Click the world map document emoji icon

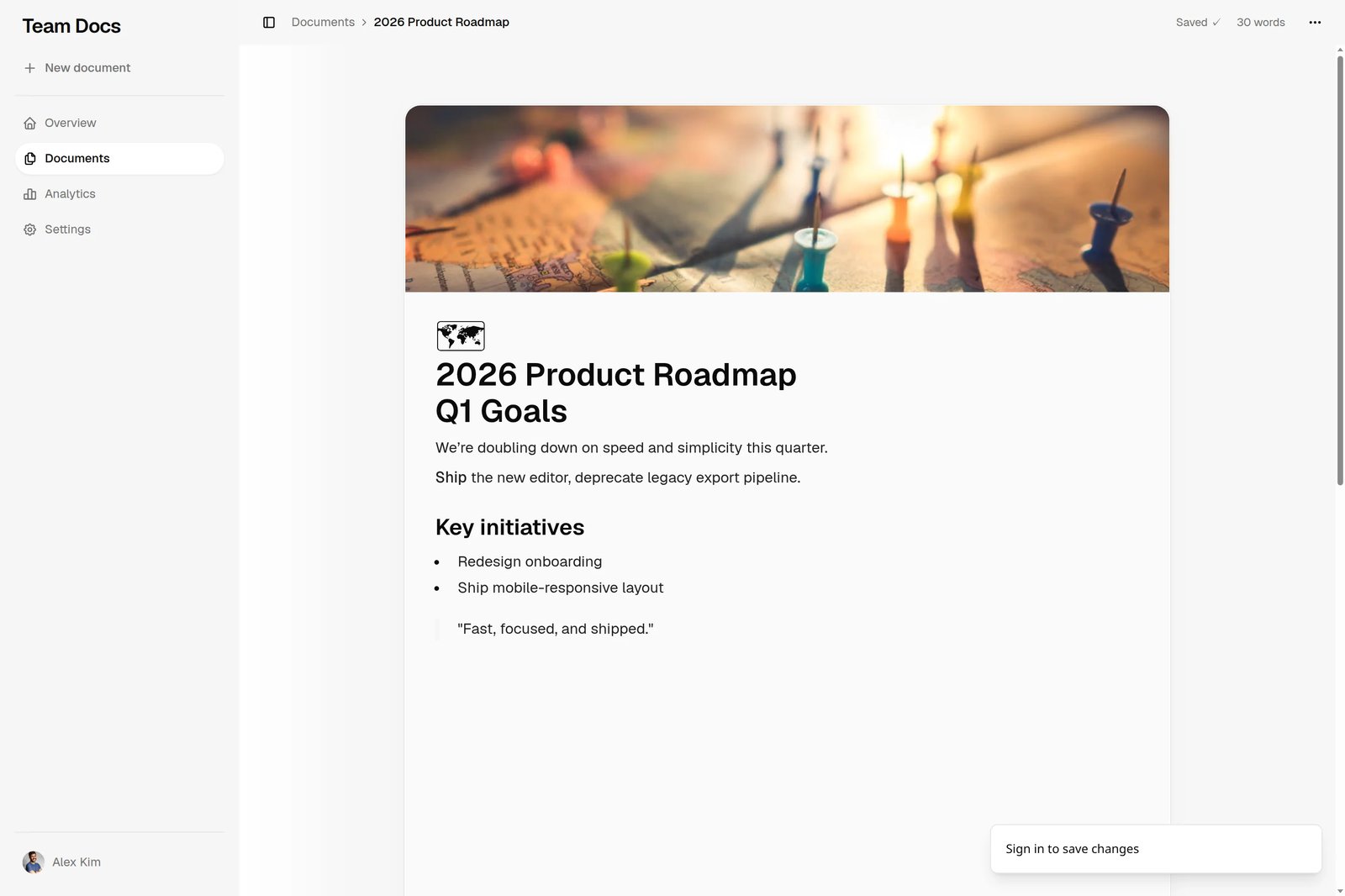pos(461,336)
